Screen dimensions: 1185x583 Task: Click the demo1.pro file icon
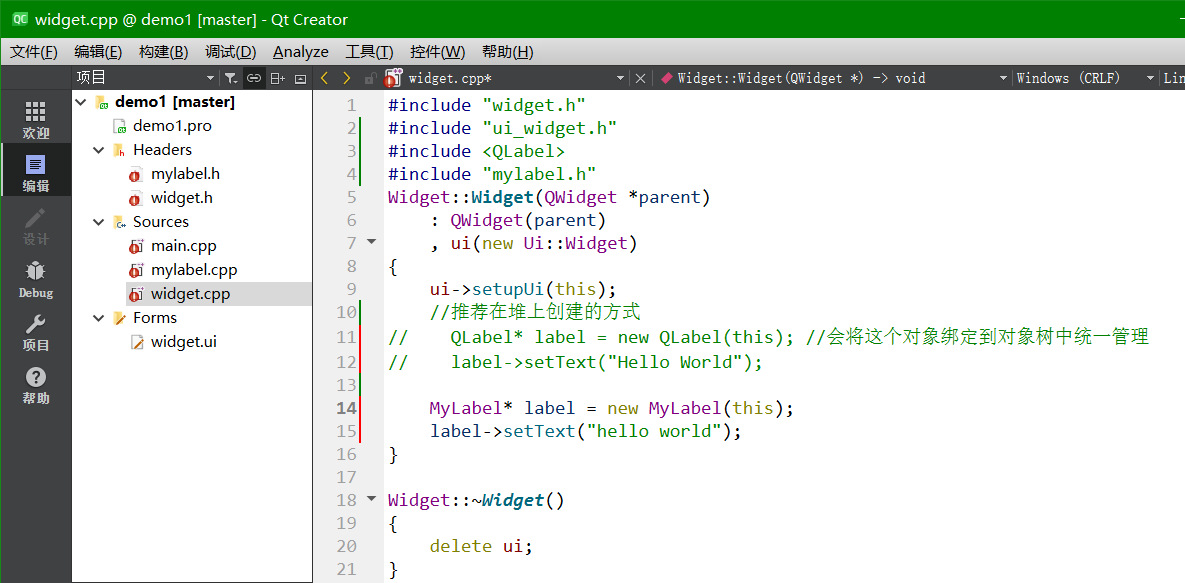tap(119, 126)
